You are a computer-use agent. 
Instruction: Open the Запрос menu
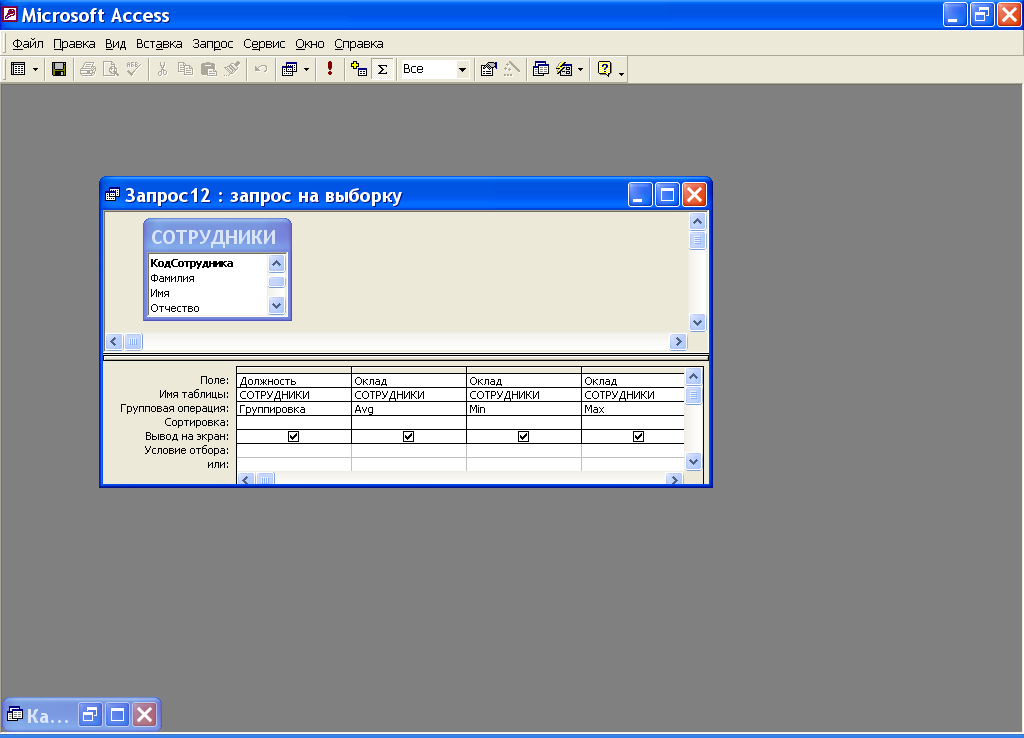213,44
